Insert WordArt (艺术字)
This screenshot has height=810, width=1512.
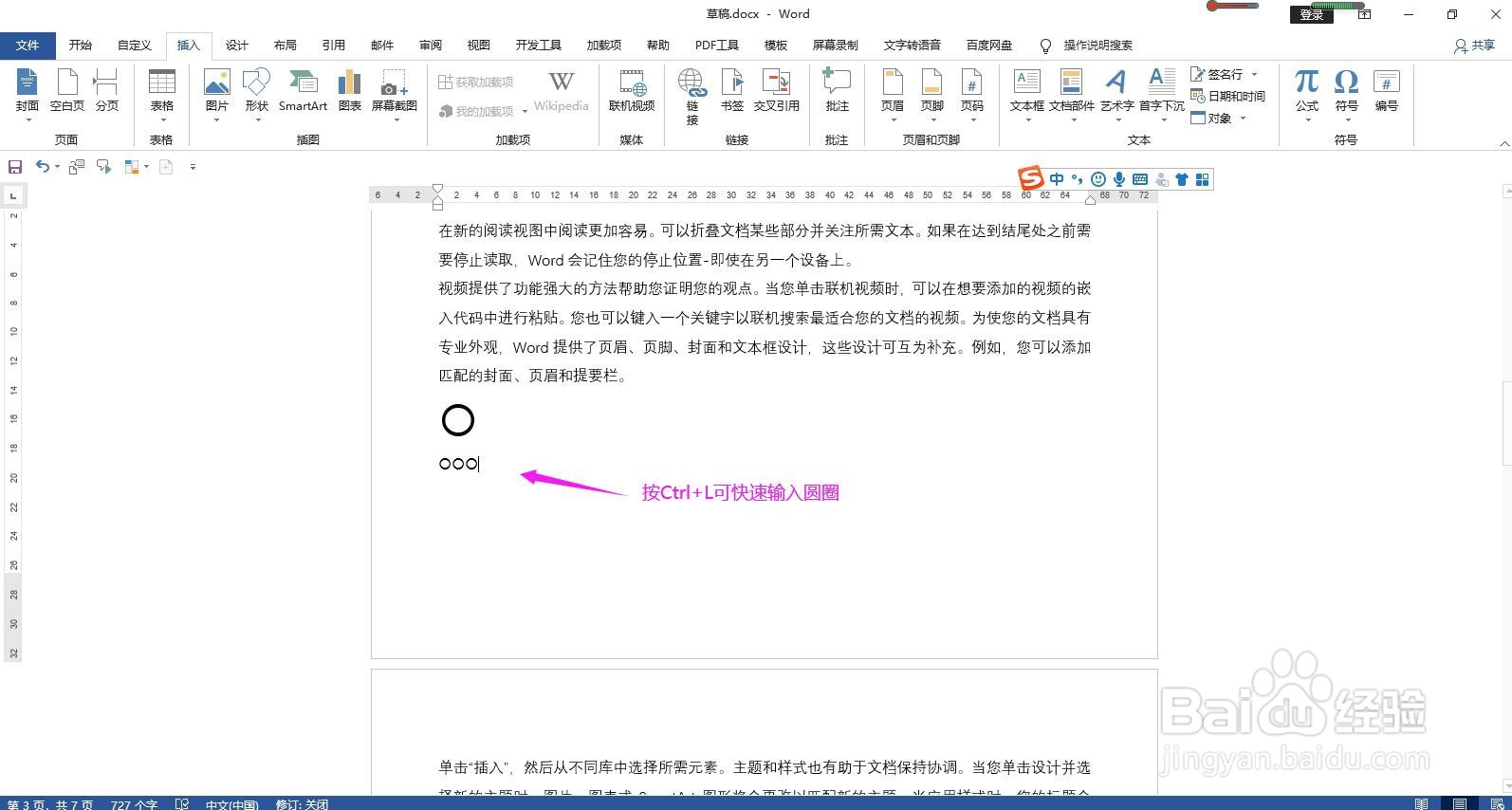(1117, 94)
